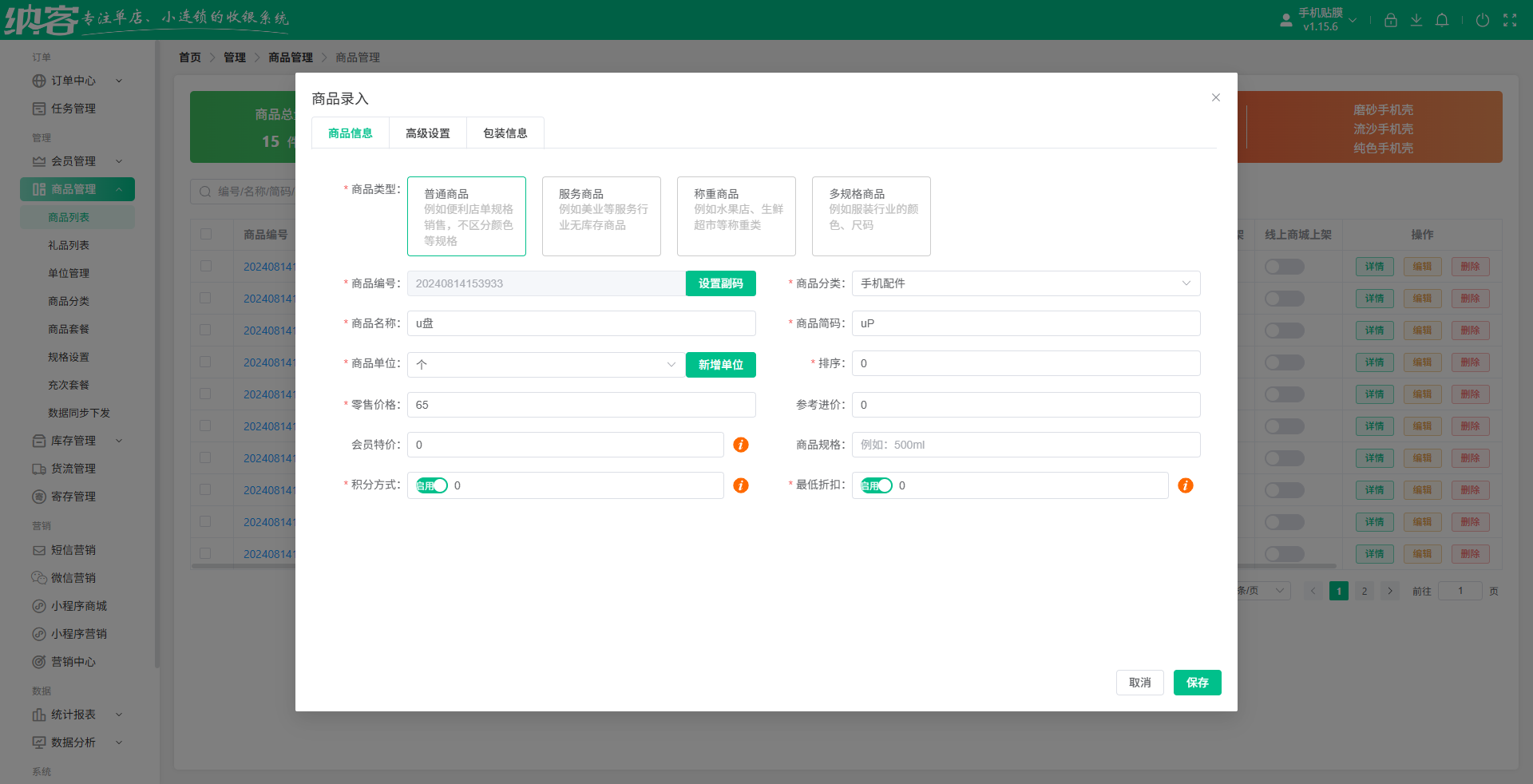
Task: Select the 称重商品 product type card
Action: coord(735,216)
